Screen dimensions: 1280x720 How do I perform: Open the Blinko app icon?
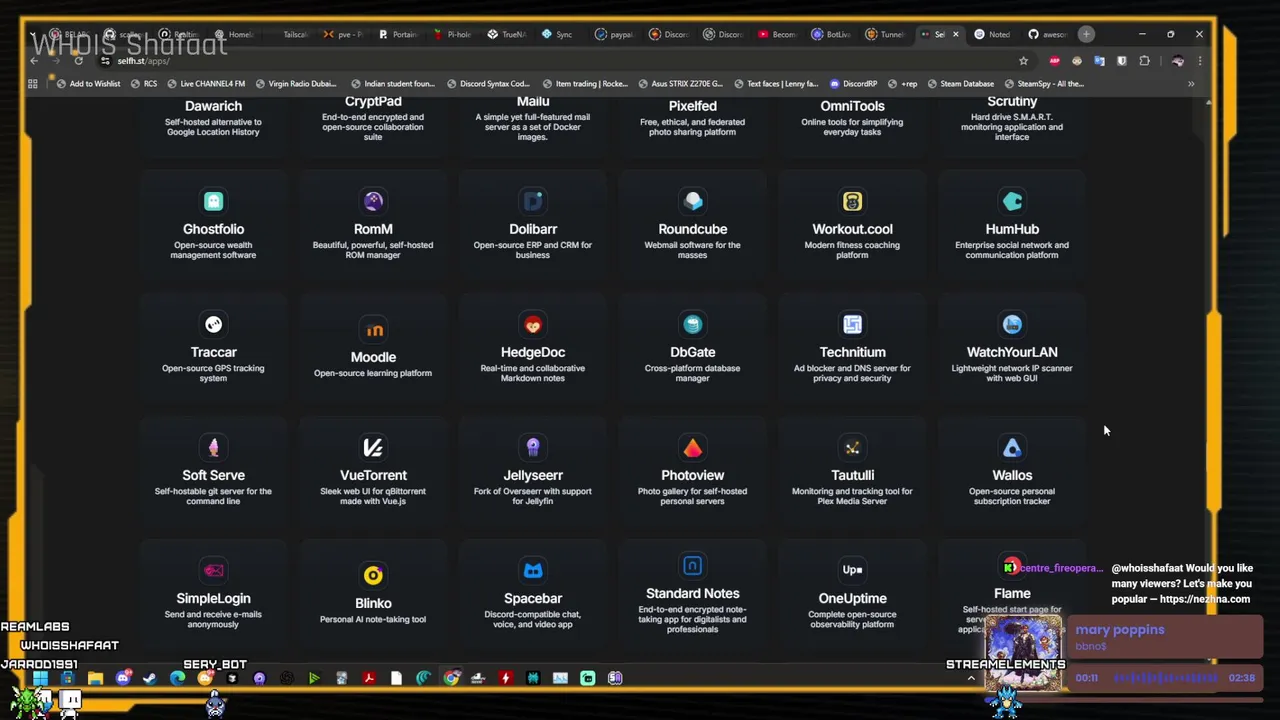click(373, 575)
